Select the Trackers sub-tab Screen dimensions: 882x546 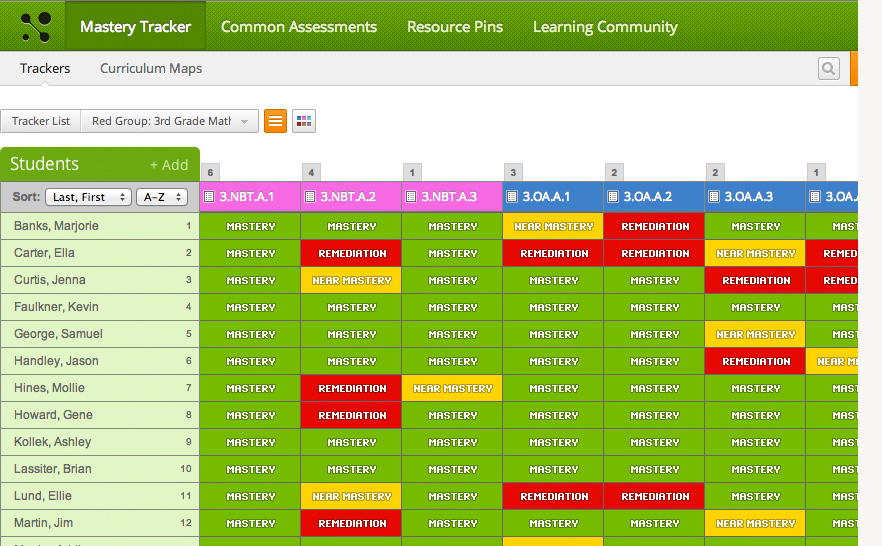pos(45,69)
